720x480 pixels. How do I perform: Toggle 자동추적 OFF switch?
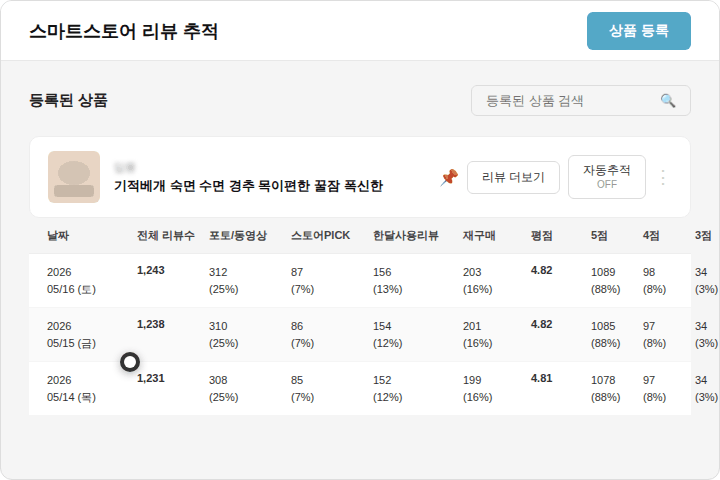click(x=607, y=177)
